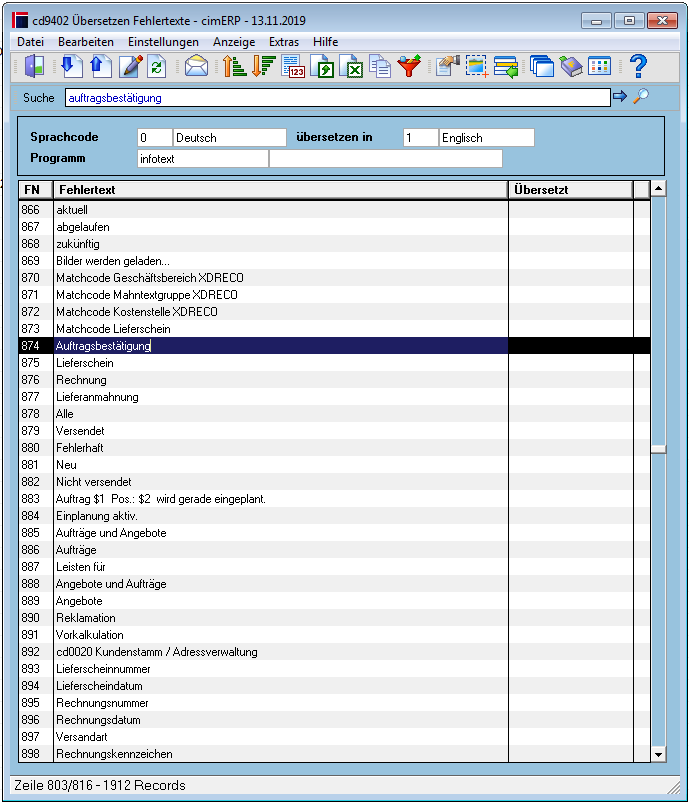Open the Extras menu

pyautogui.click(x=284, y=42)
